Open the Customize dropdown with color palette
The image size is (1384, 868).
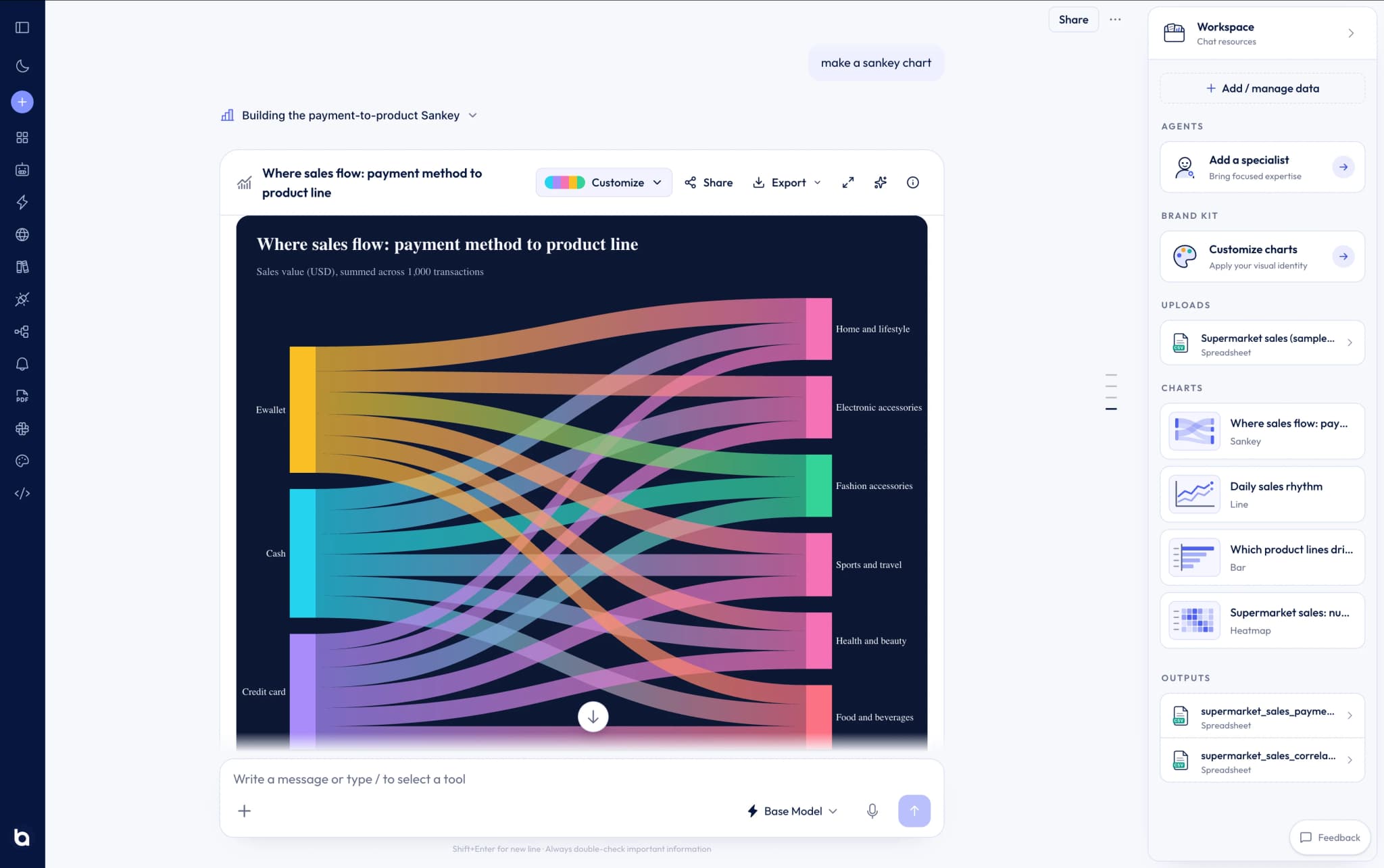603,182
